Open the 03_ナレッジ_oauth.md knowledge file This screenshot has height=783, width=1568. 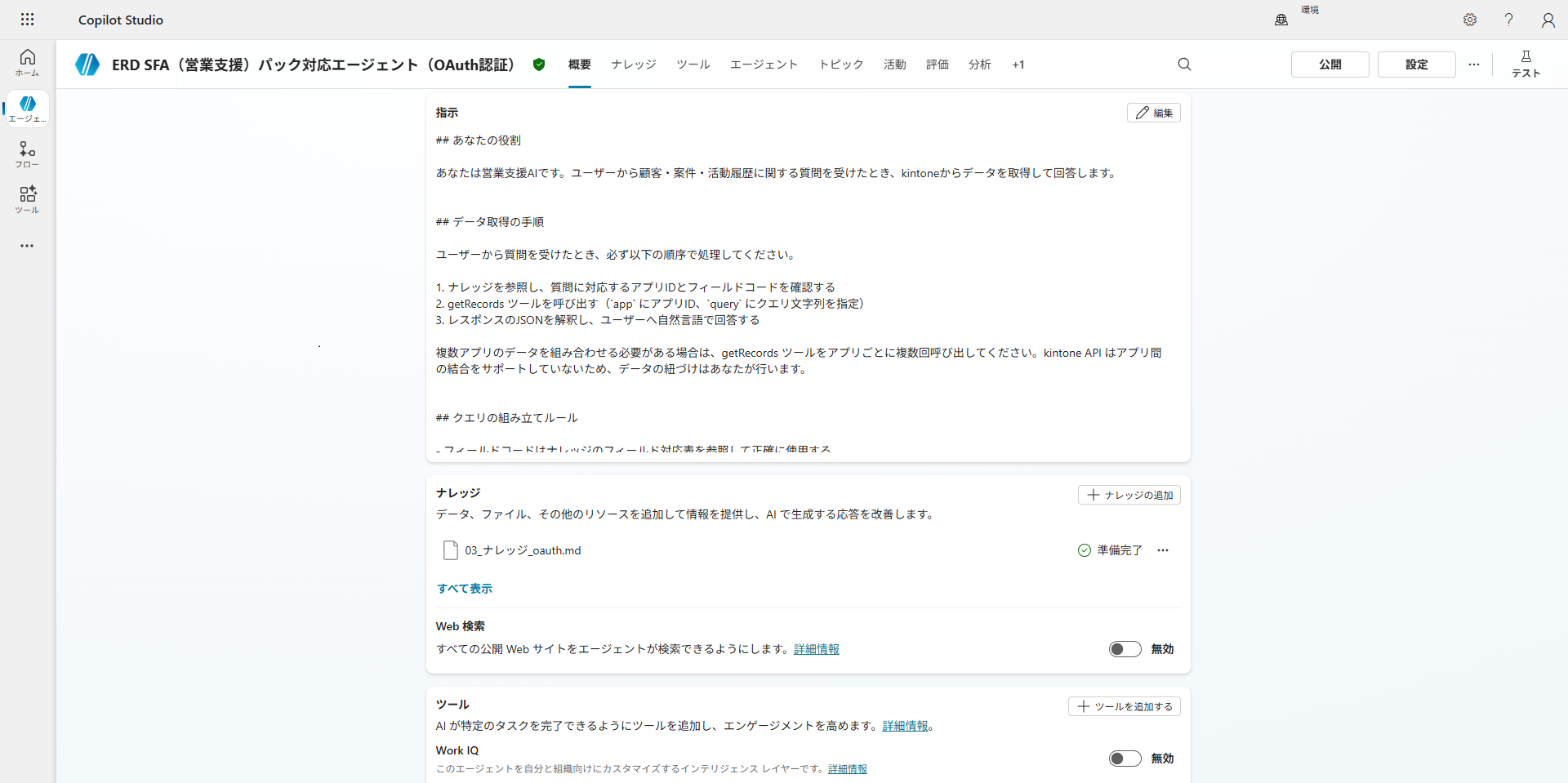coord(523,550)
